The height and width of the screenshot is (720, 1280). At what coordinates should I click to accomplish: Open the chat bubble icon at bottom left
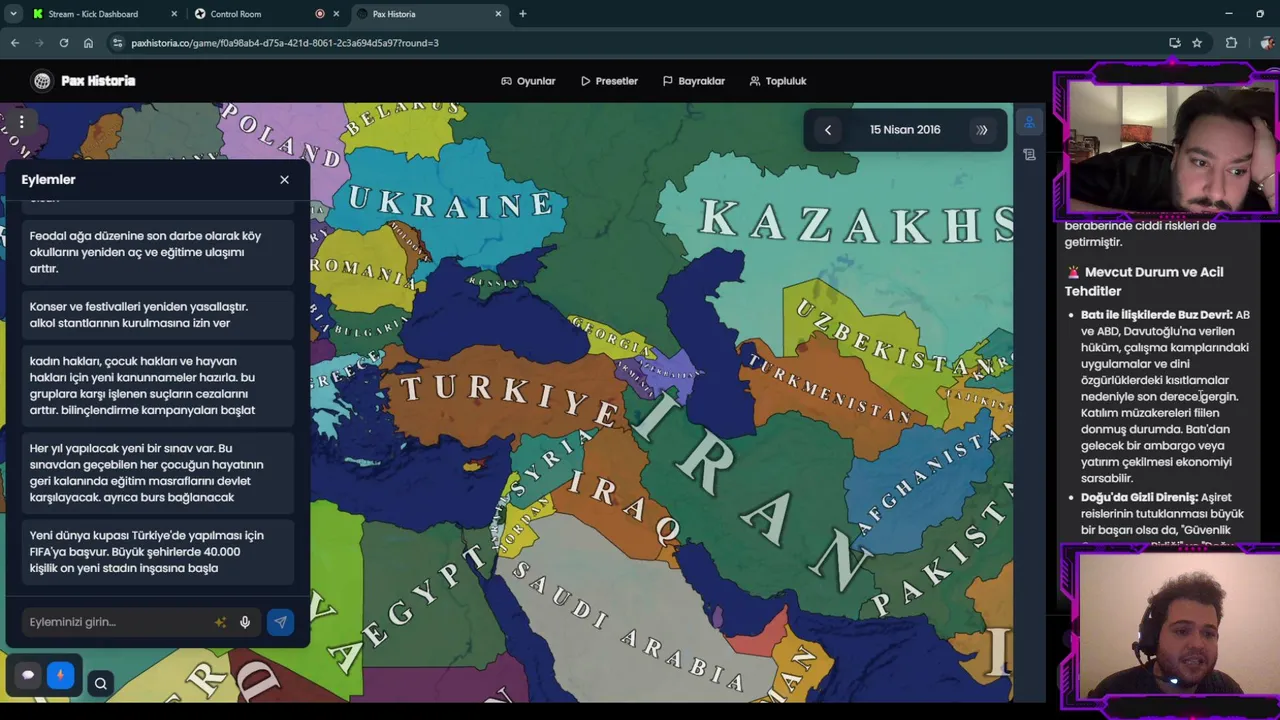(28, 675)
